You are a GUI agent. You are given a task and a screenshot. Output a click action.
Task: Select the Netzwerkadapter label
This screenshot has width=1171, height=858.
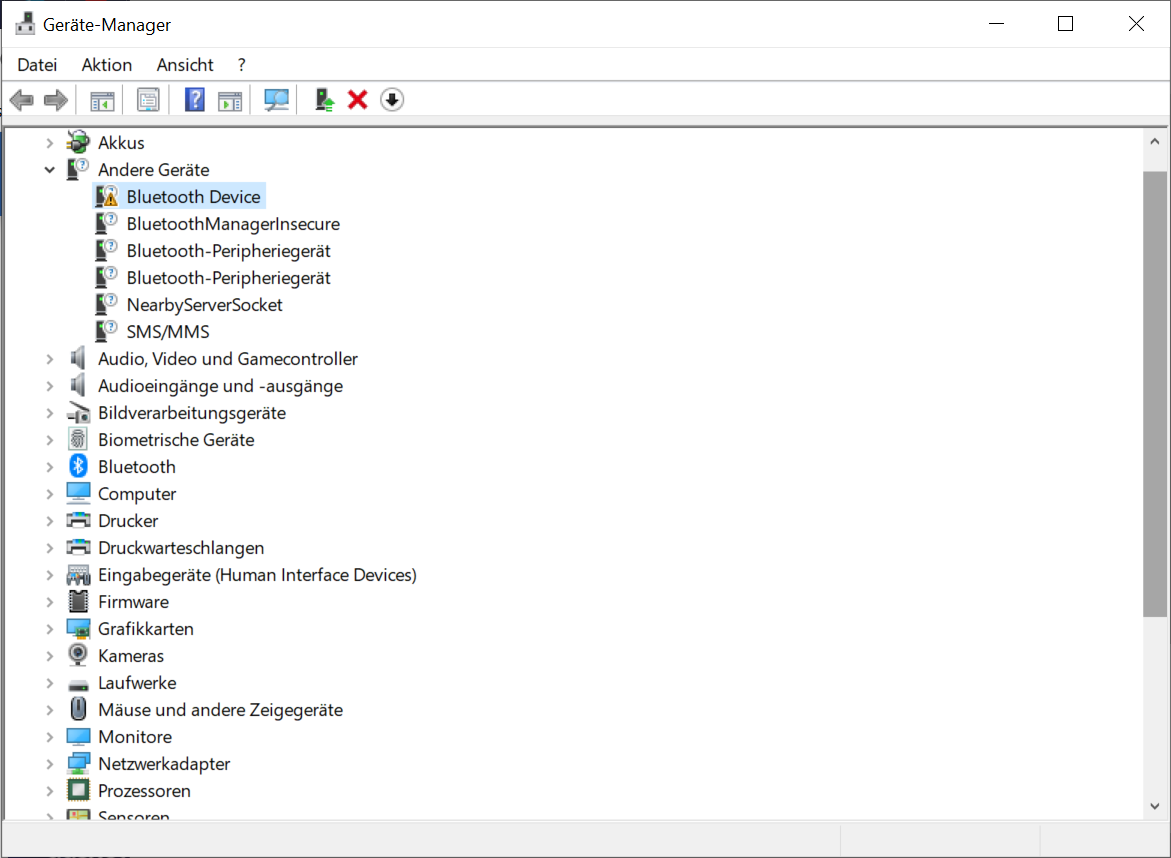point(164,764)
